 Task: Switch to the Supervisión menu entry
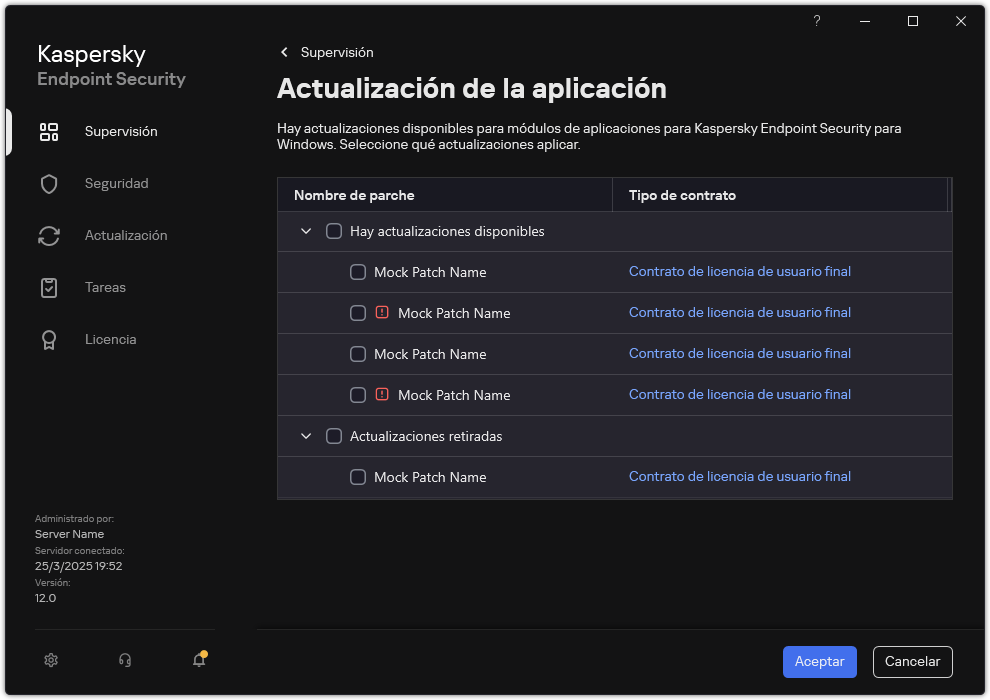click(x=120, y=131)
